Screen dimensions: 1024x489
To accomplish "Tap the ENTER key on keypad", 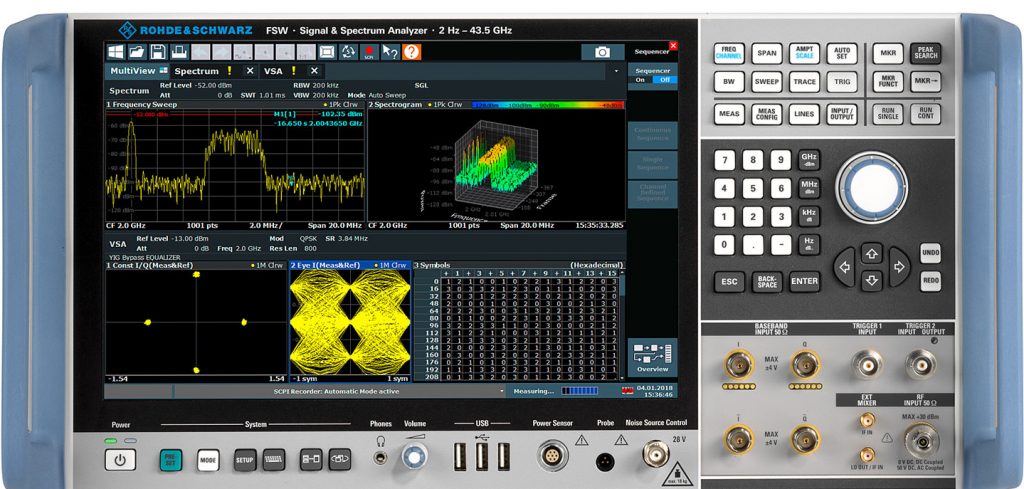I will pos(805,281).
